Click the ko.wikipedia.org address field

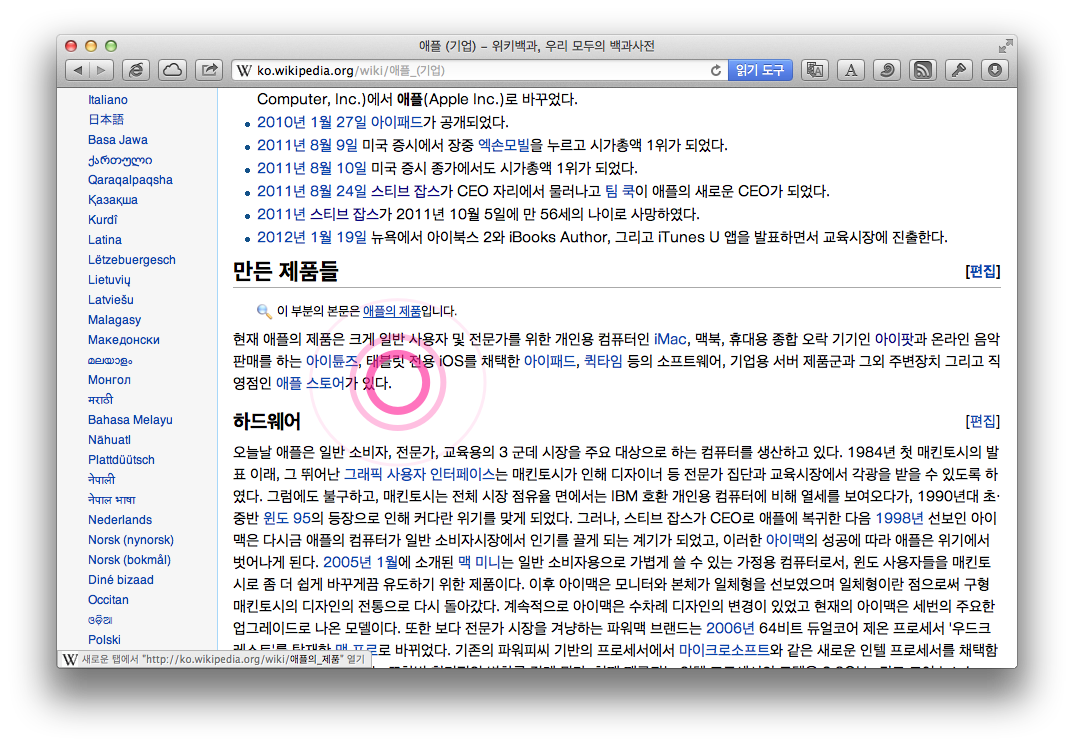click(479, 71)
